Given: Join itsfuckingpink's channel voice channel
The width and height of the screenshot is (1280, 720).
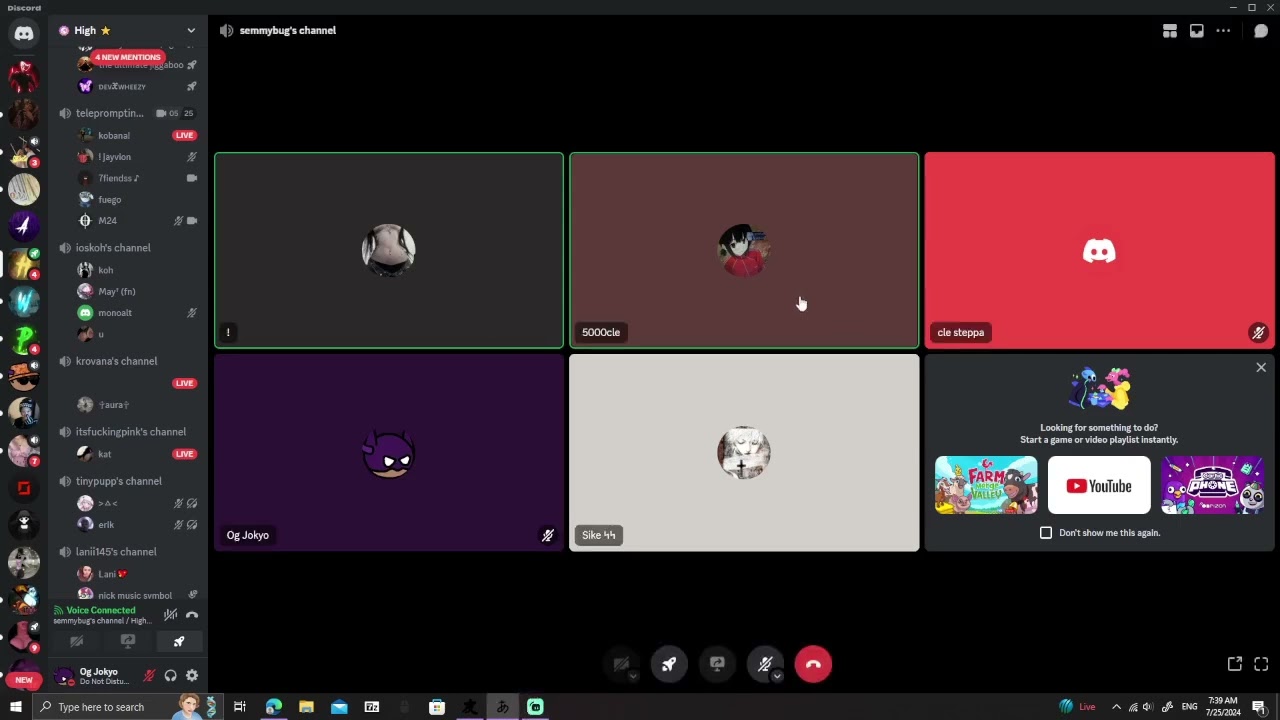Looking at the screenshot, I should (x=130, y=432).
